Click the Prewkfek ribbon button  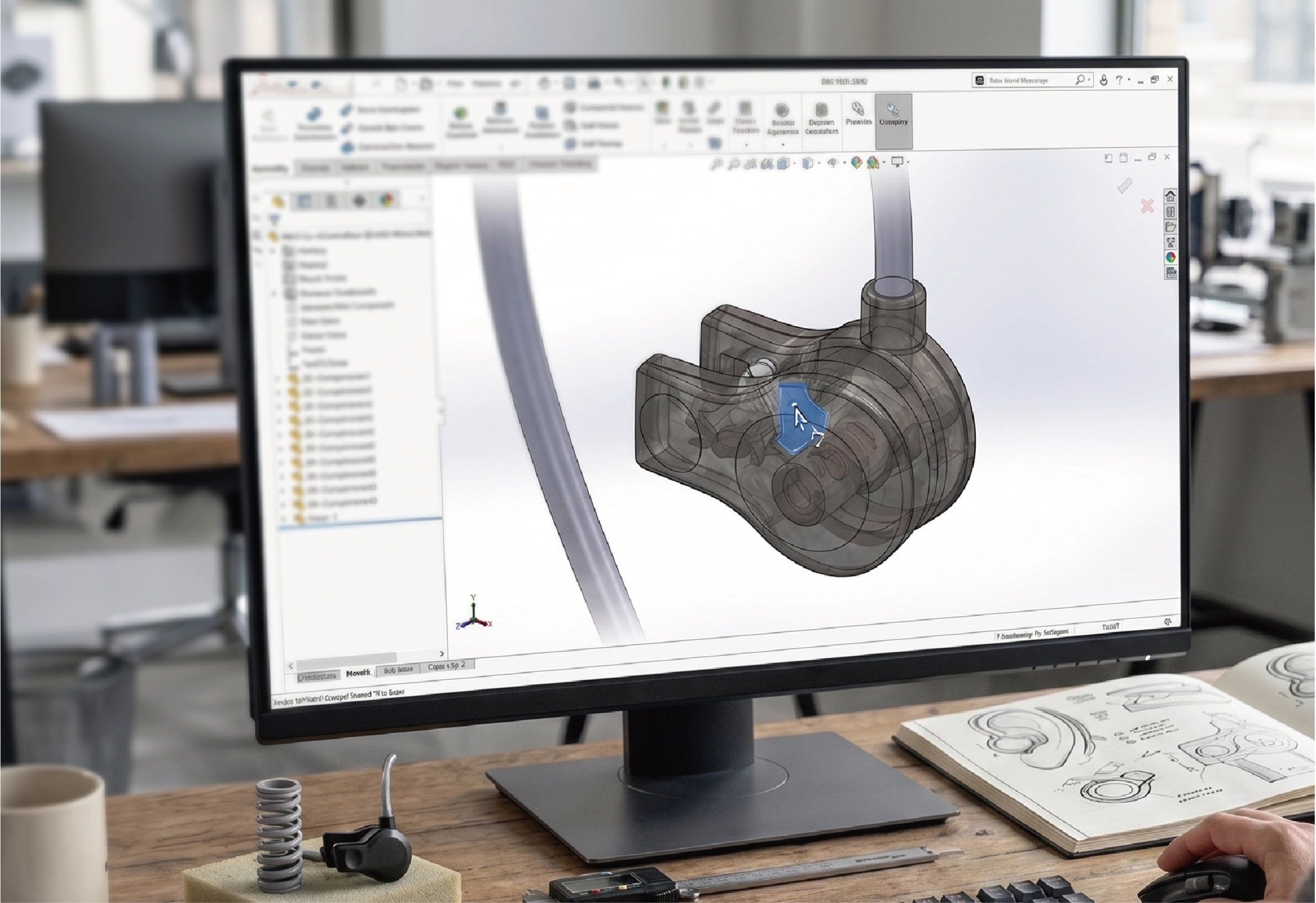tap(858, 114)
